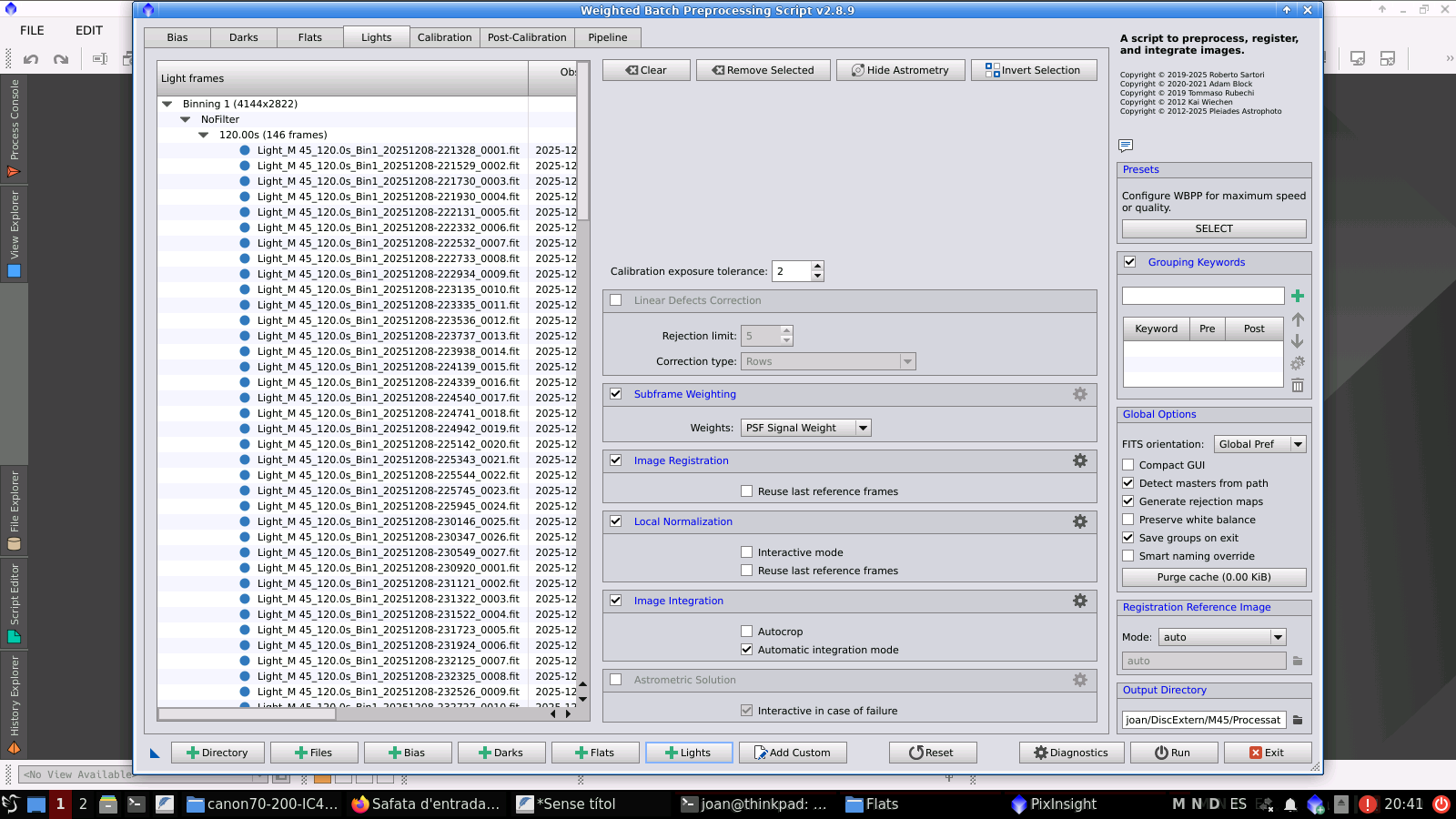Viewport: 1456px width, 819px height.
Task: Click the Run button
Action: 1172,753
